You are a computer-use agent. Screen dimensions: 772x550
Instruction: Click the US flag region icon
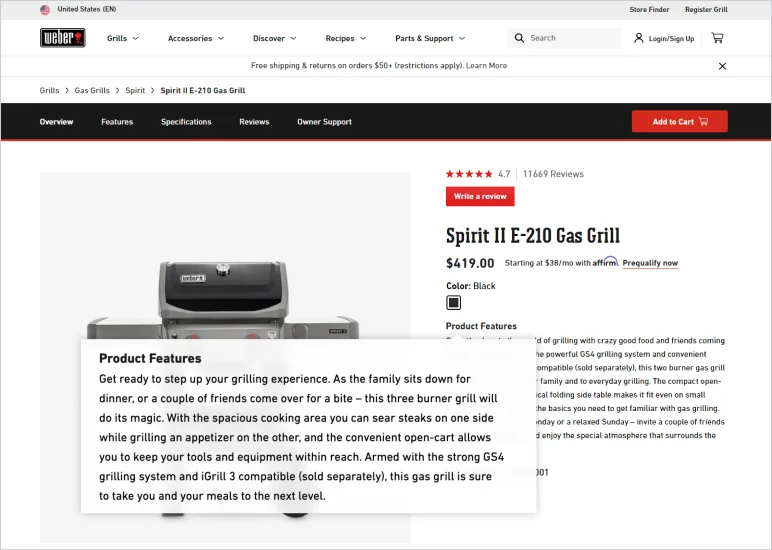45,9
